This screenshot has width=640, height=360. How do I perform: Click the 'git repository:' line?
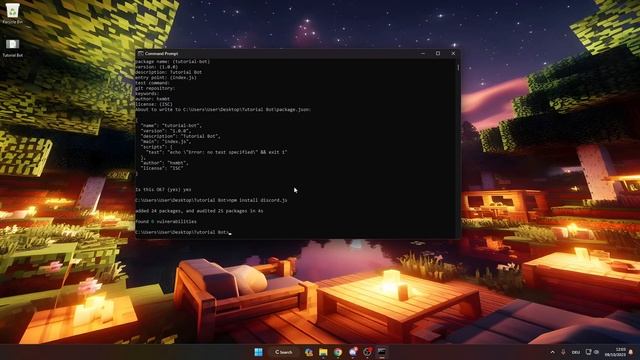[155, 88]
